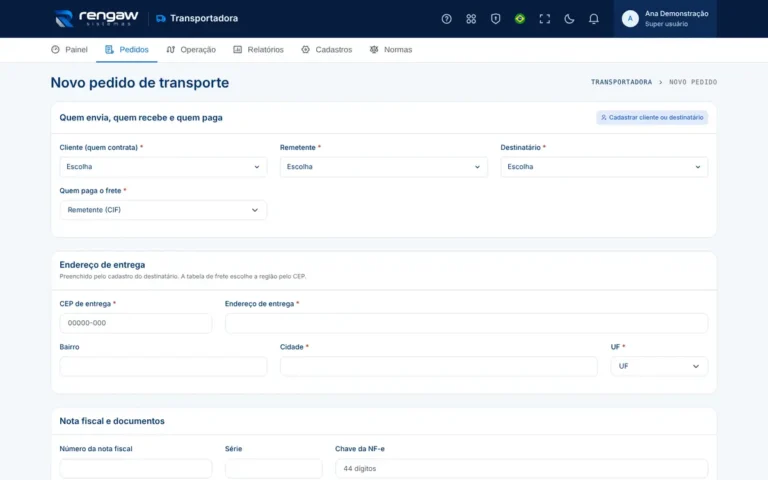Open the Normas tab
The height and width of the screenshot is (480, 768).
click(391, 49)
